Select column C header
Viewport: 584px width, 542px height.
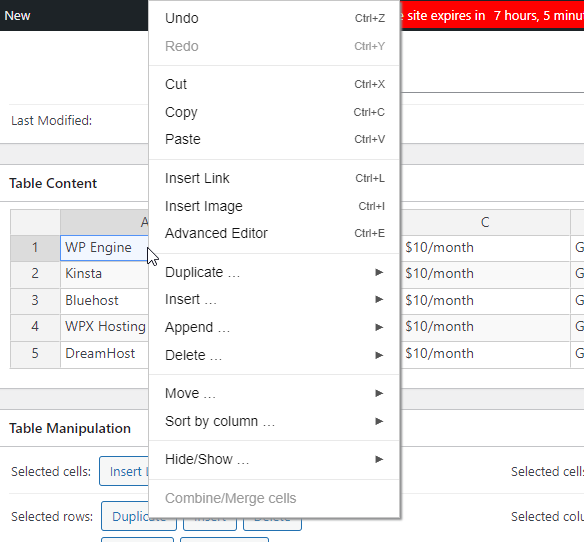tap(485, 222)
